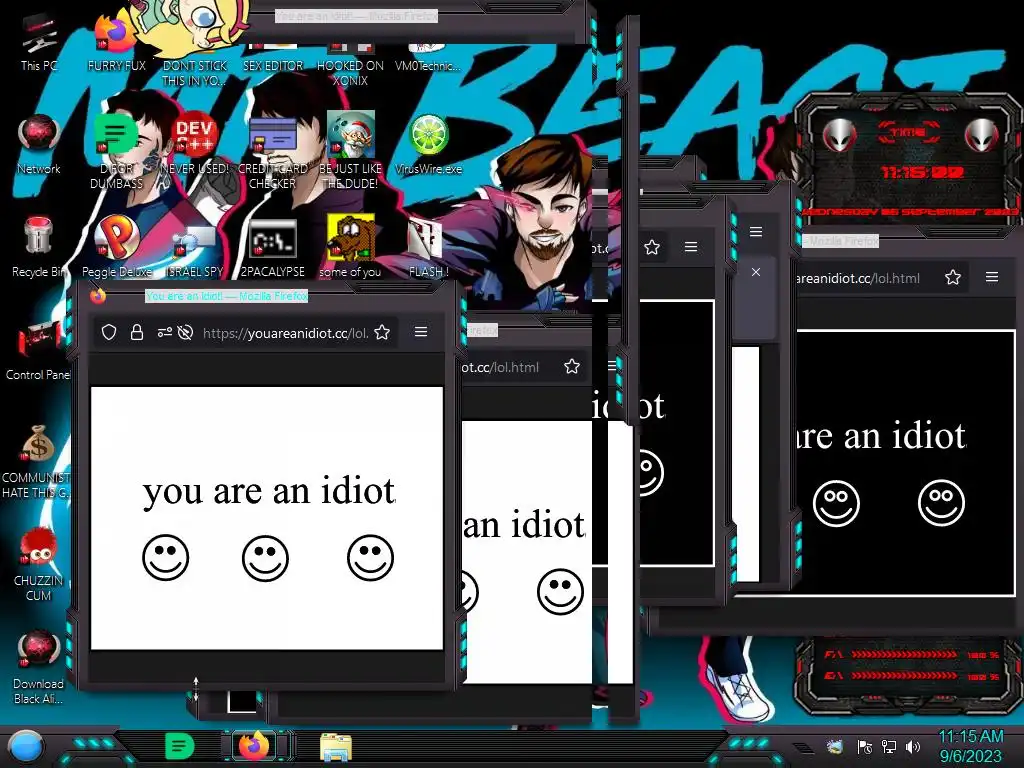Open Network desktop icon
Screen dimensions: 1024x768
coord(39,144)
